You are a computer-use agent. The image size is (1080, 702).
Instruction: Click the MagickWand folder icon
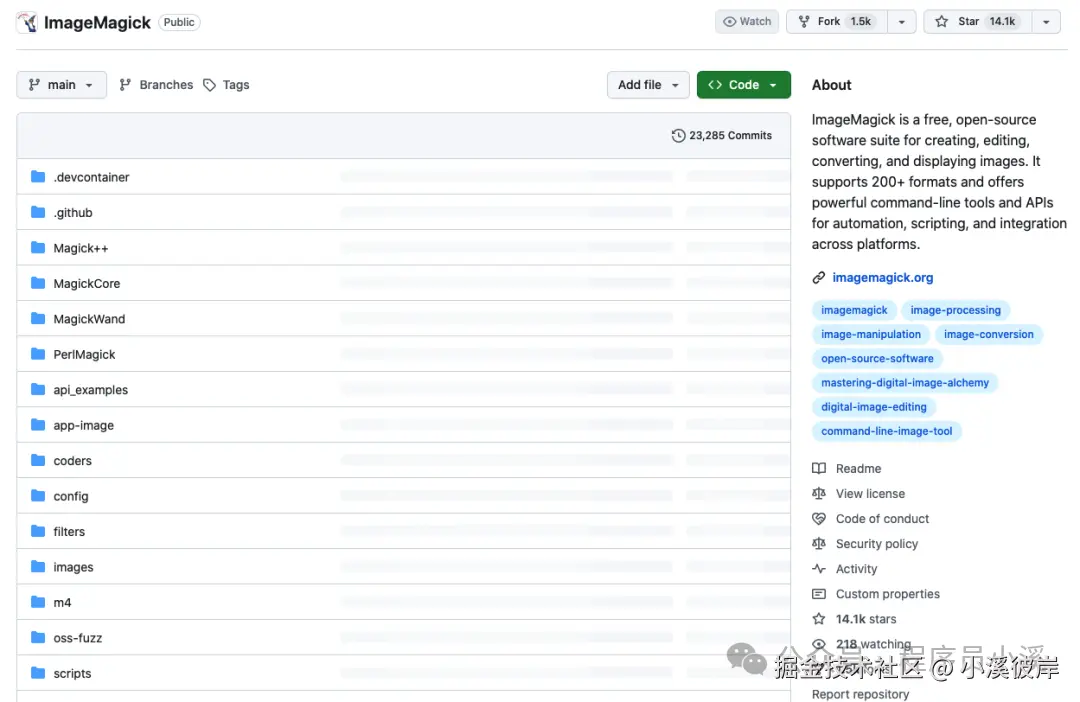[38, 319]
